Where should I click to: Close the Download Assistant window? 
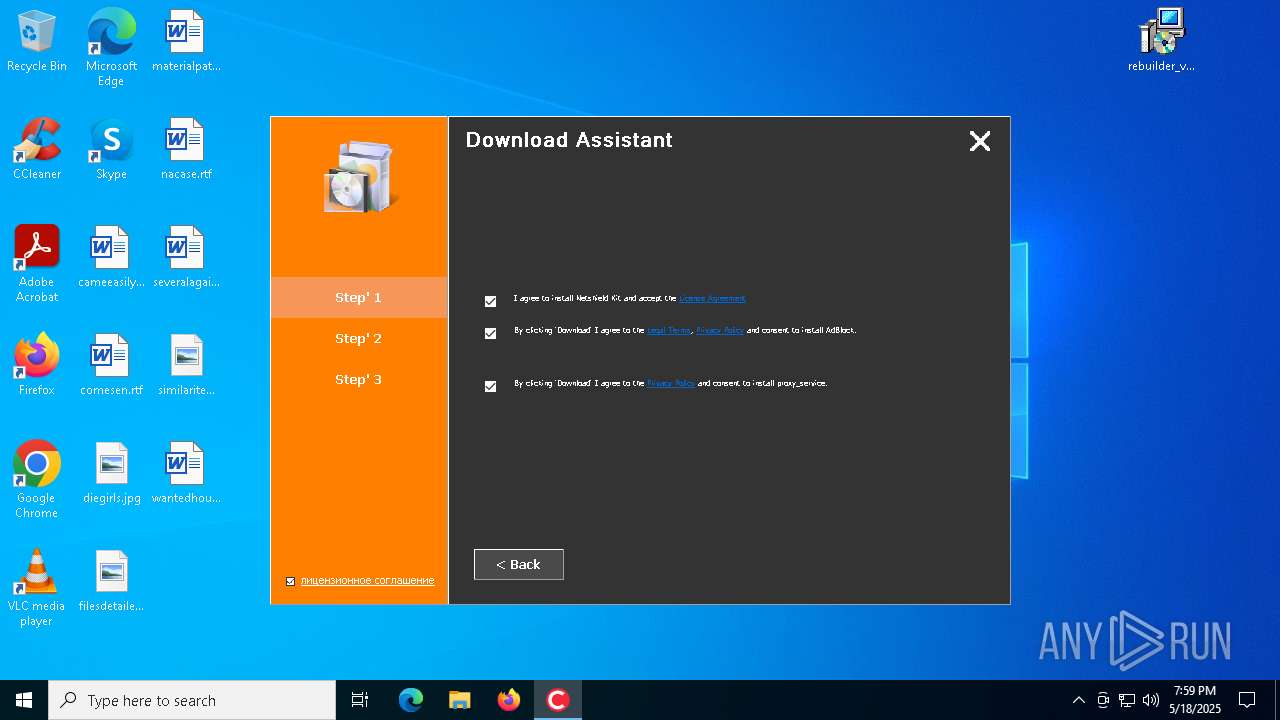[980, 141]
